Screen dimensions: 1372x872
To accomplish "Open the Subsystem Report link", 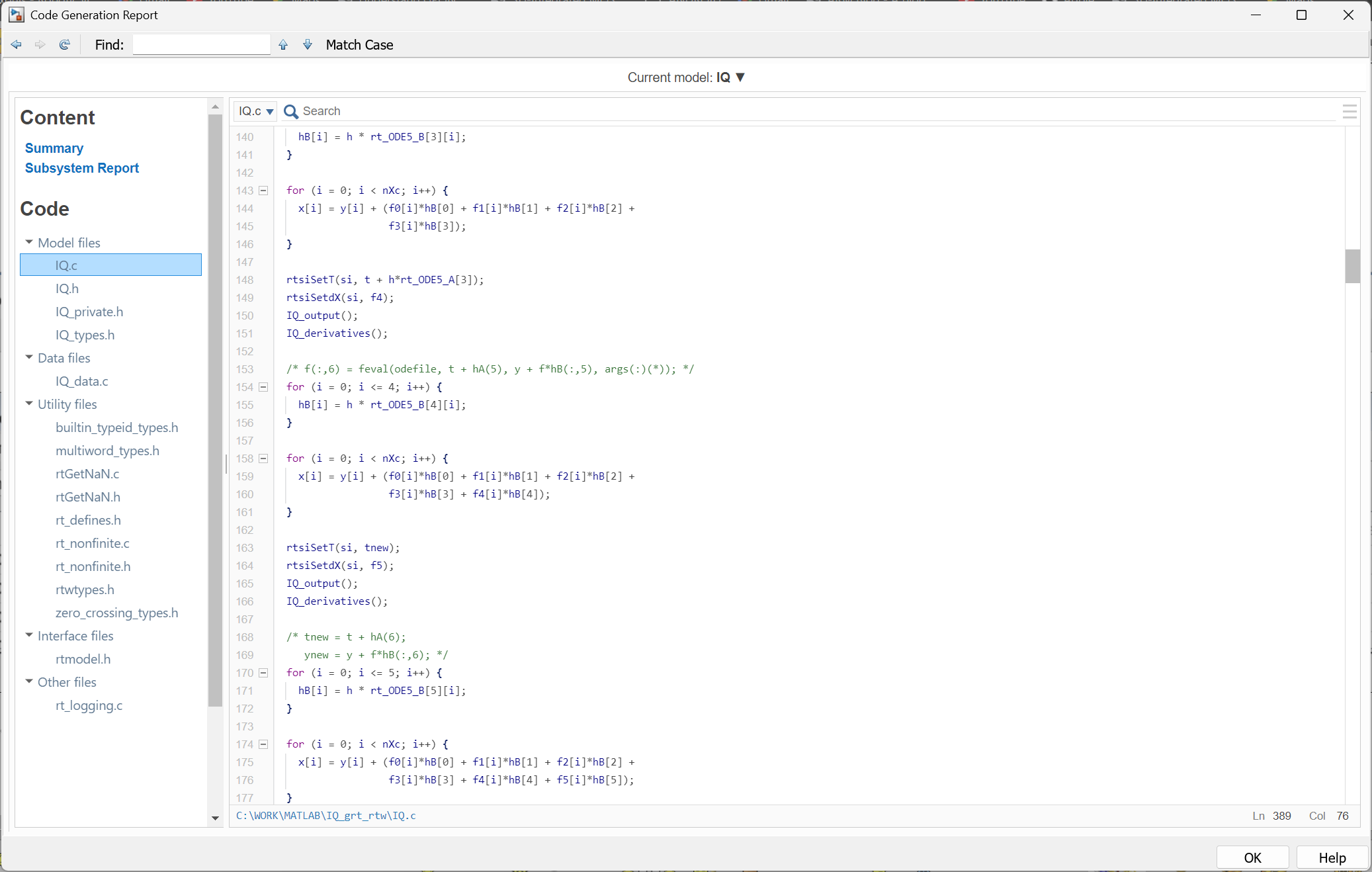I will 82,168.
